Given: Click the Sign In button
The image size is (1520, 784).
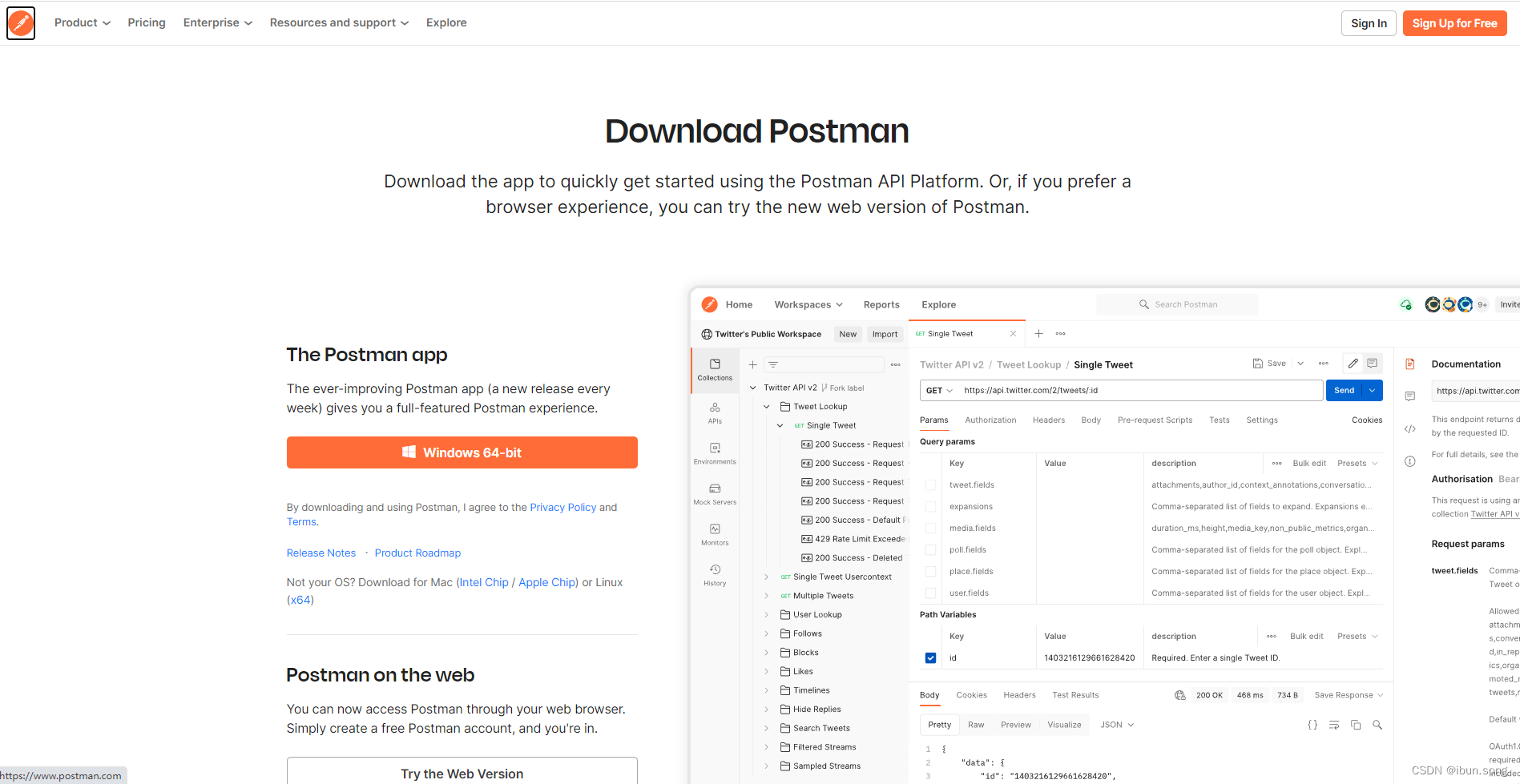Looking at the screenshot, I should tap(1369, 23).
